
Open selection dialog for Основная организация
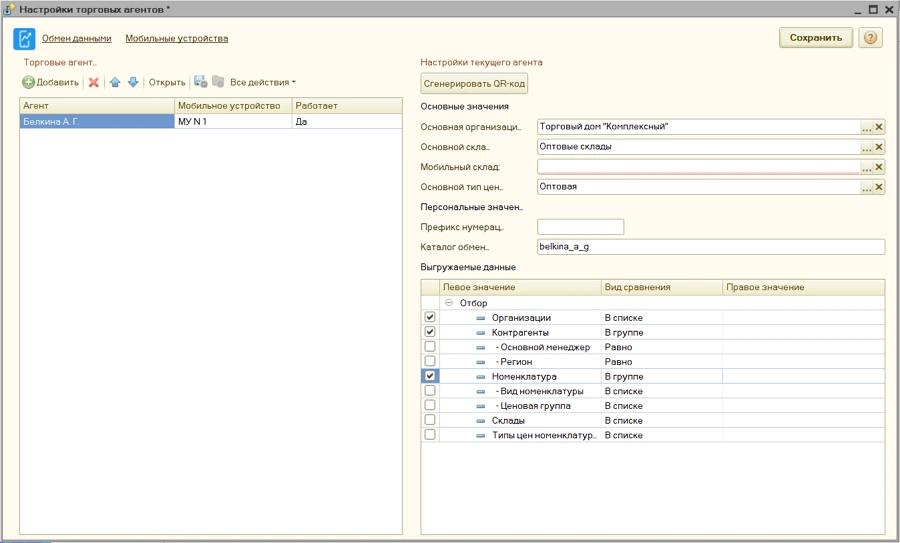pos(867,127)
